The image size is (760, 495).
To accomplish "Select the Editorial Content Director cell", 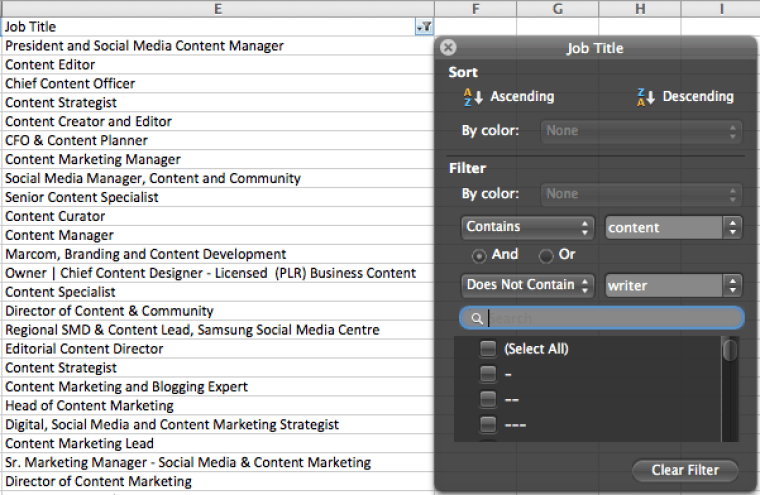I will pos(218,349).
